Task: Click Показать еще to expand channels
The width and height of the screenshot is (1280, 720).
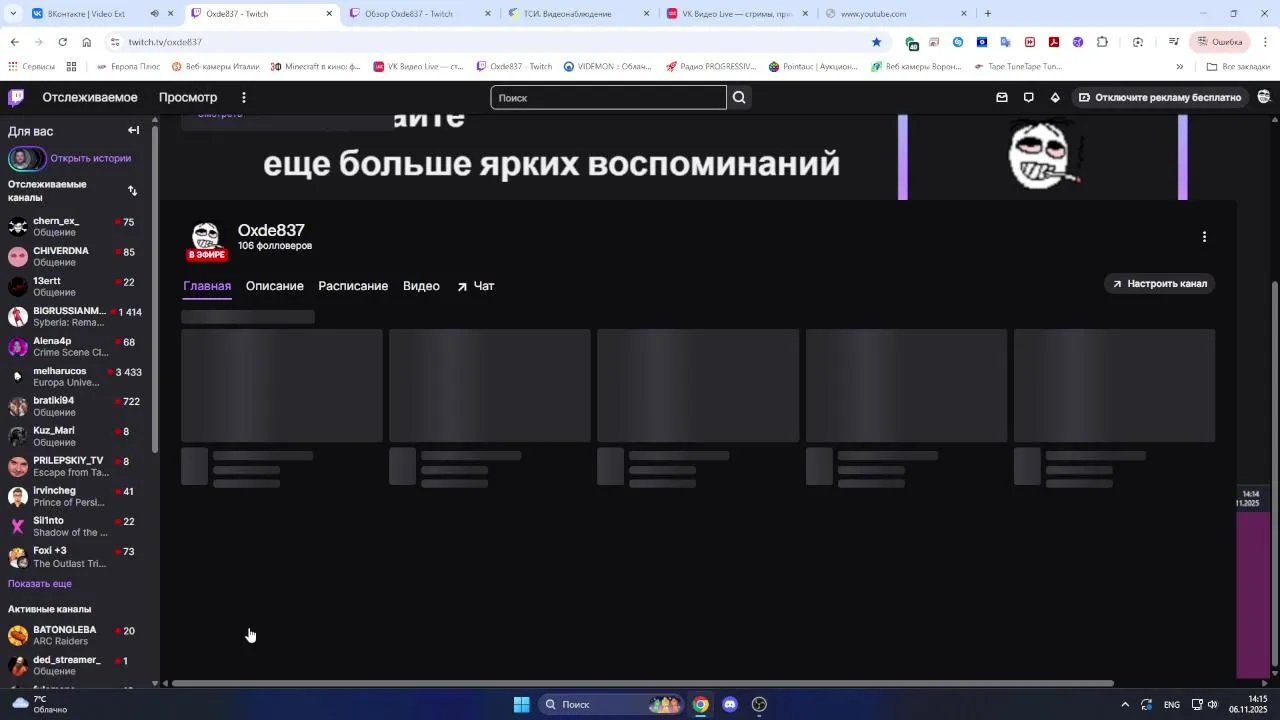Action: 40,584
